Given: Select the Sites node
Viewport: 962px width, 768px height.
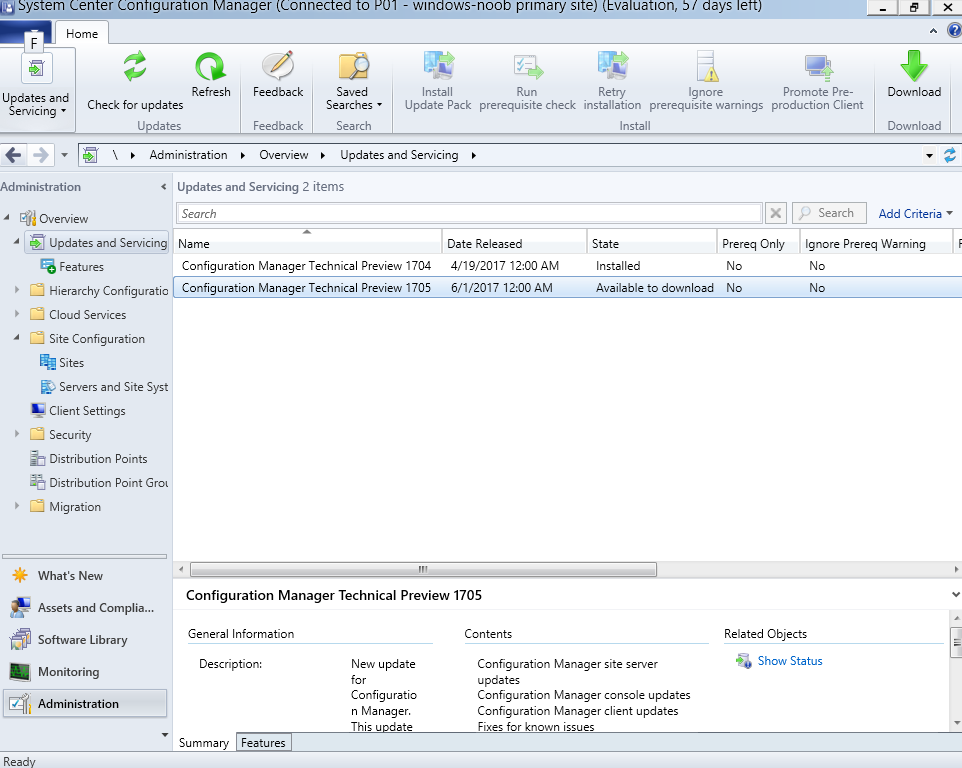Looking at the screenshot, I should click(62, 363).
